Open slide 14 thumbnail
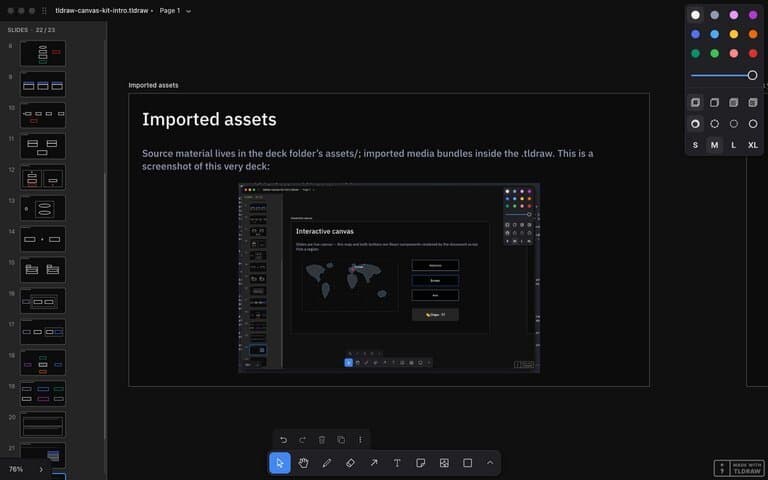The width and height of the screenshot is (768, 480). [43, 239]
